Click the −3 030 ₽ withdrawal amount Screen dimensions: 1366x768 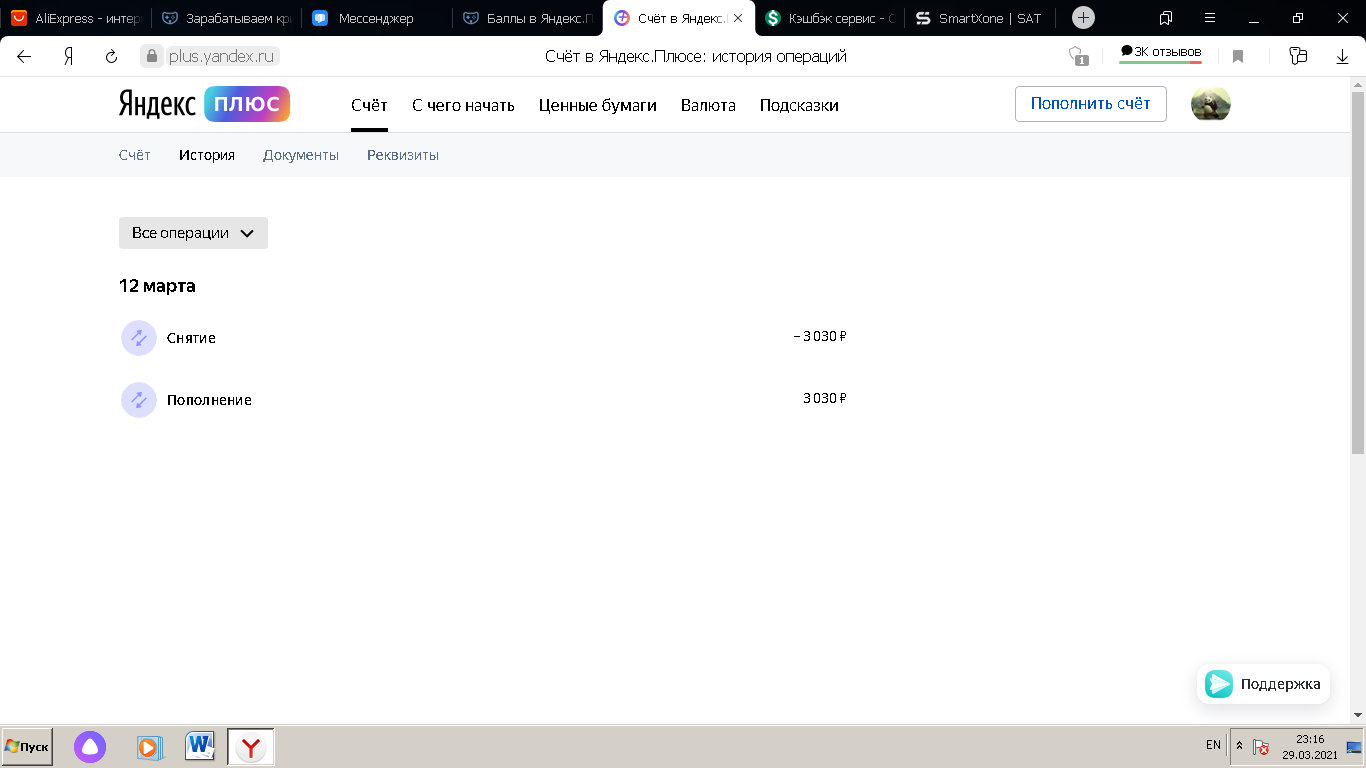(820, 336)
